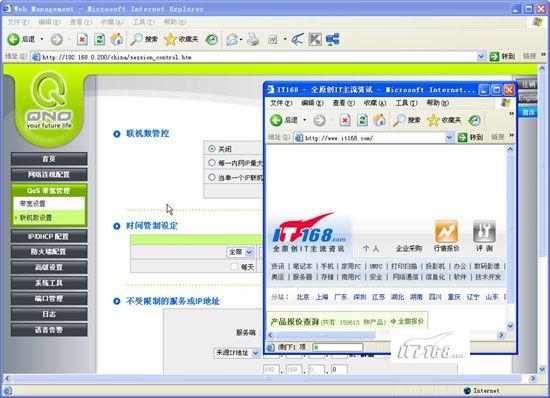Click the Home icon in main browser toolbar
This screenshot has height=398, width=550.
pos(117,39)
